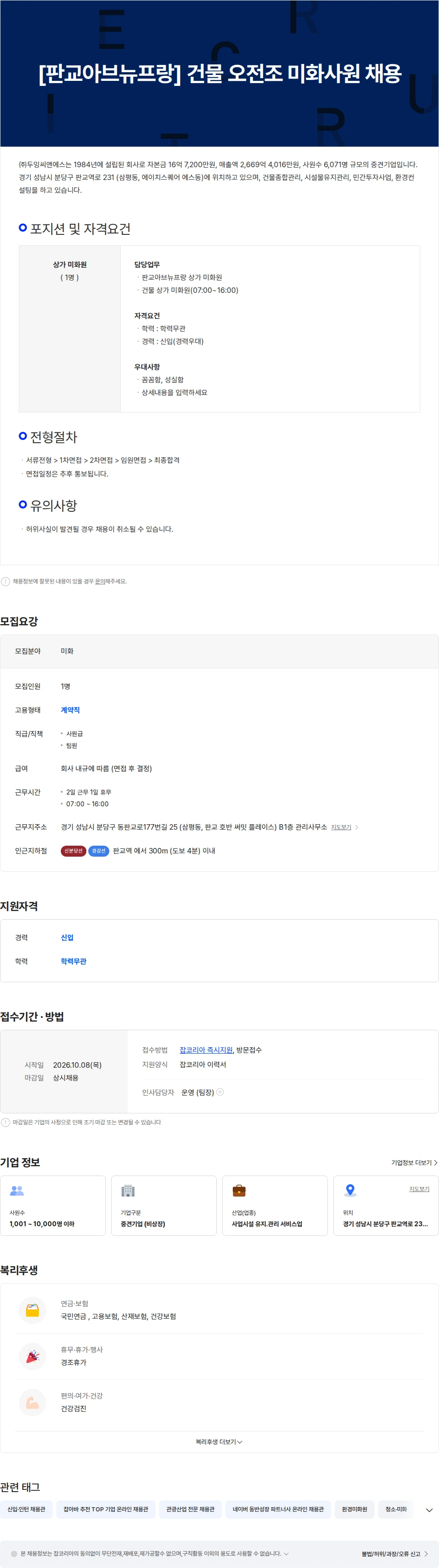Click the 기업구분 중견기업 card
The width and height of the screenshot is (439, 1568).
pos(164,1206)
